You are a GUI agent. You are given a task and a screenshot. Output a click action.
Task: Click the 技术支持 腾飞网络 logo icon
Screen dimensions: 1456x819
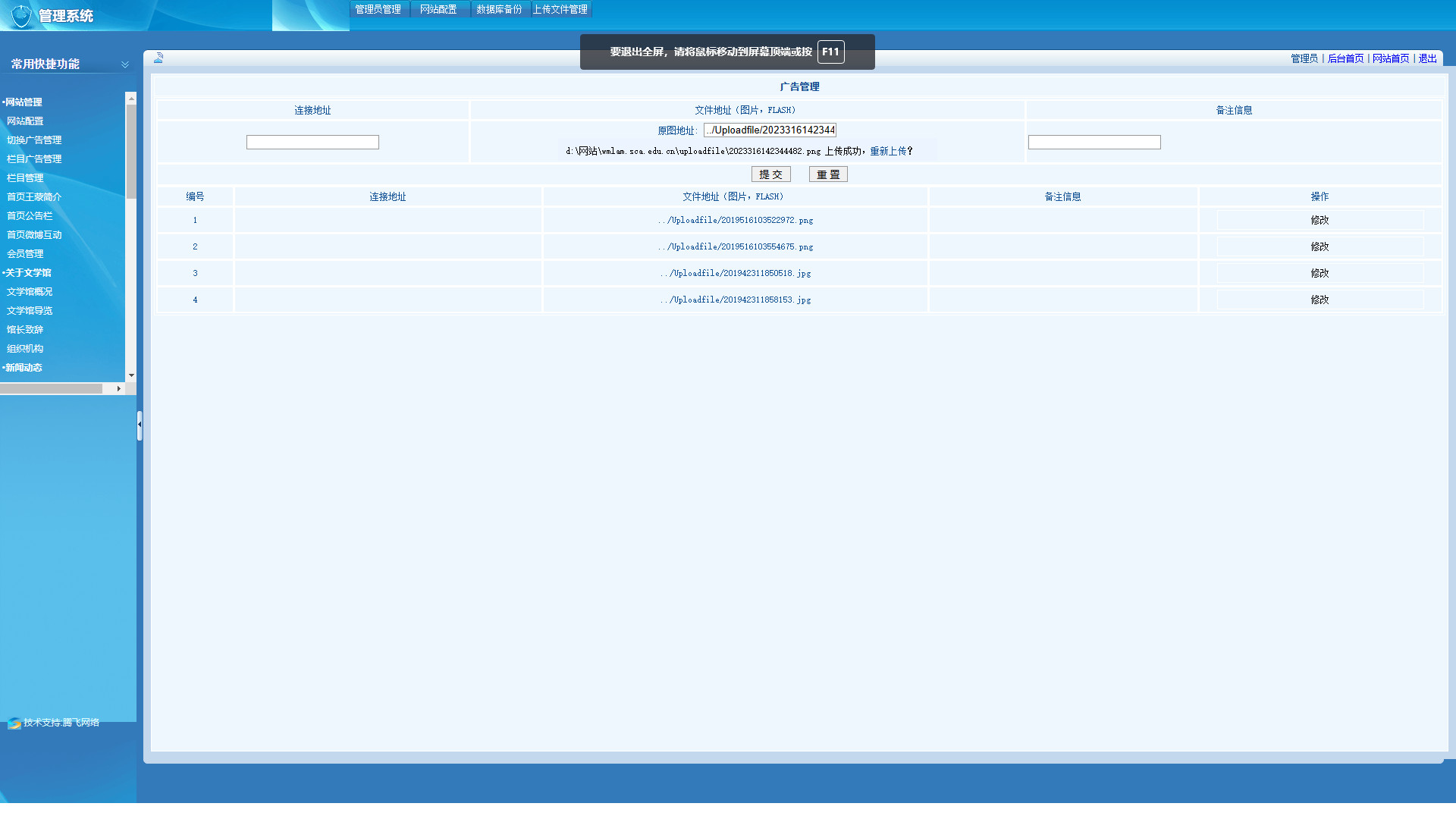(14, 723)
